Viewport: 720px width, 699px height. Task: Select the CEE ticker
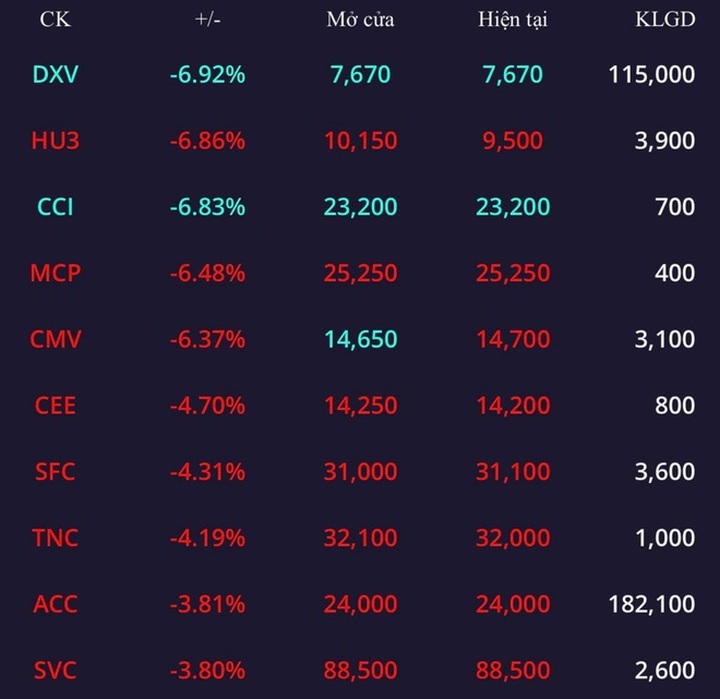(x=55, y=406)
